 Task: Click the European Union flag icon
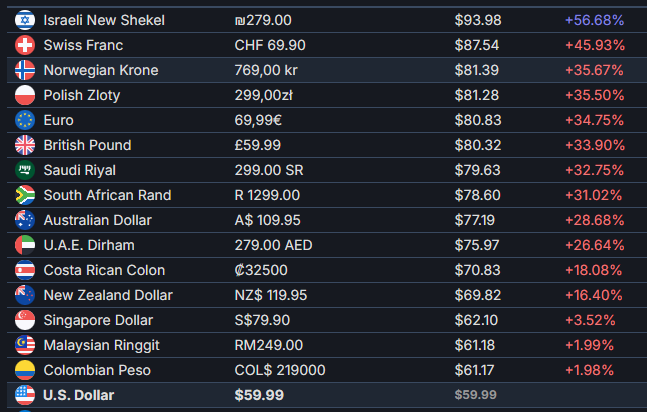click(25, 120)
